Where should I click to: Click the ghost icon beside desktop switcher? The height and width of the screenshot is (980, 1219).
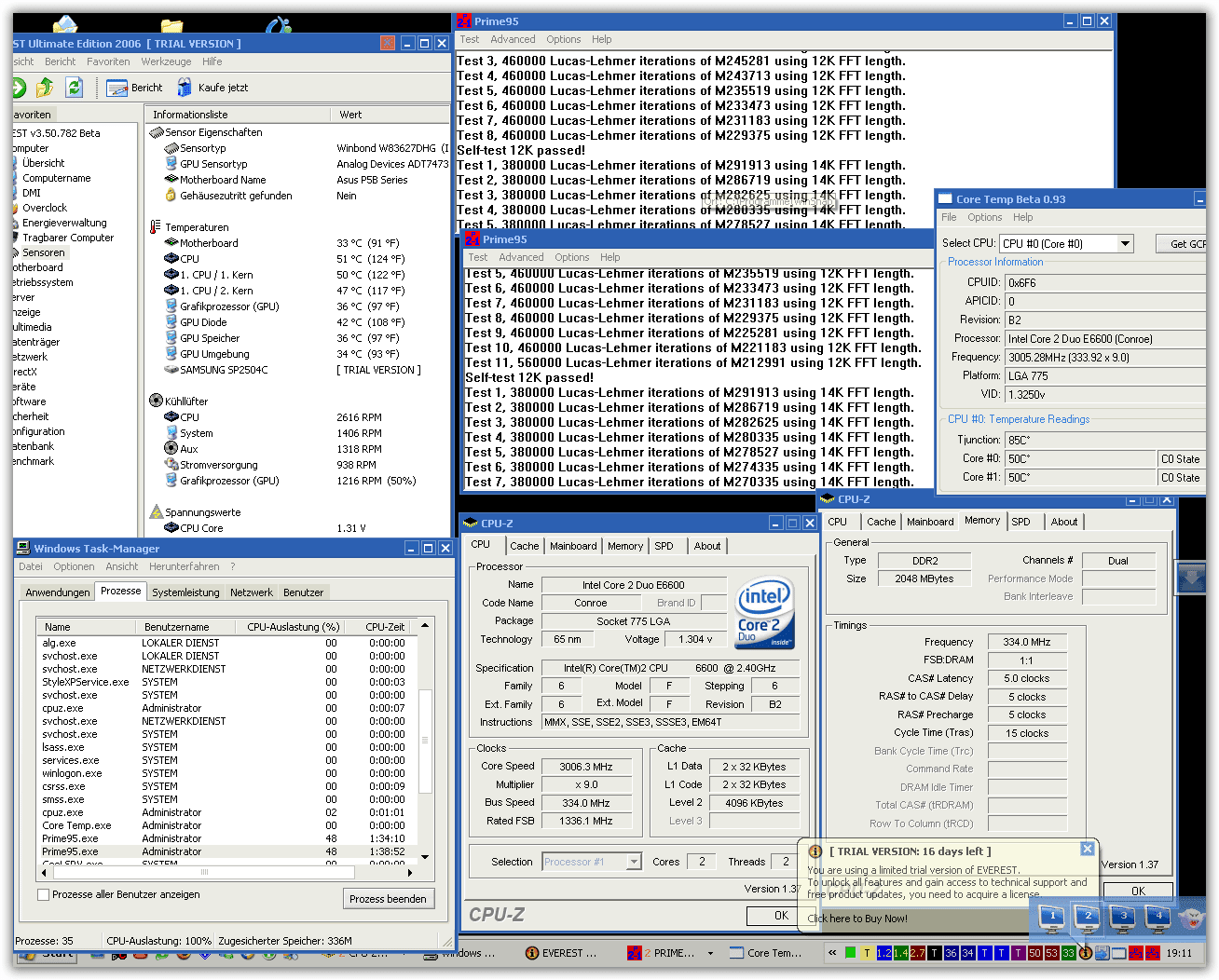(1191, 919)
